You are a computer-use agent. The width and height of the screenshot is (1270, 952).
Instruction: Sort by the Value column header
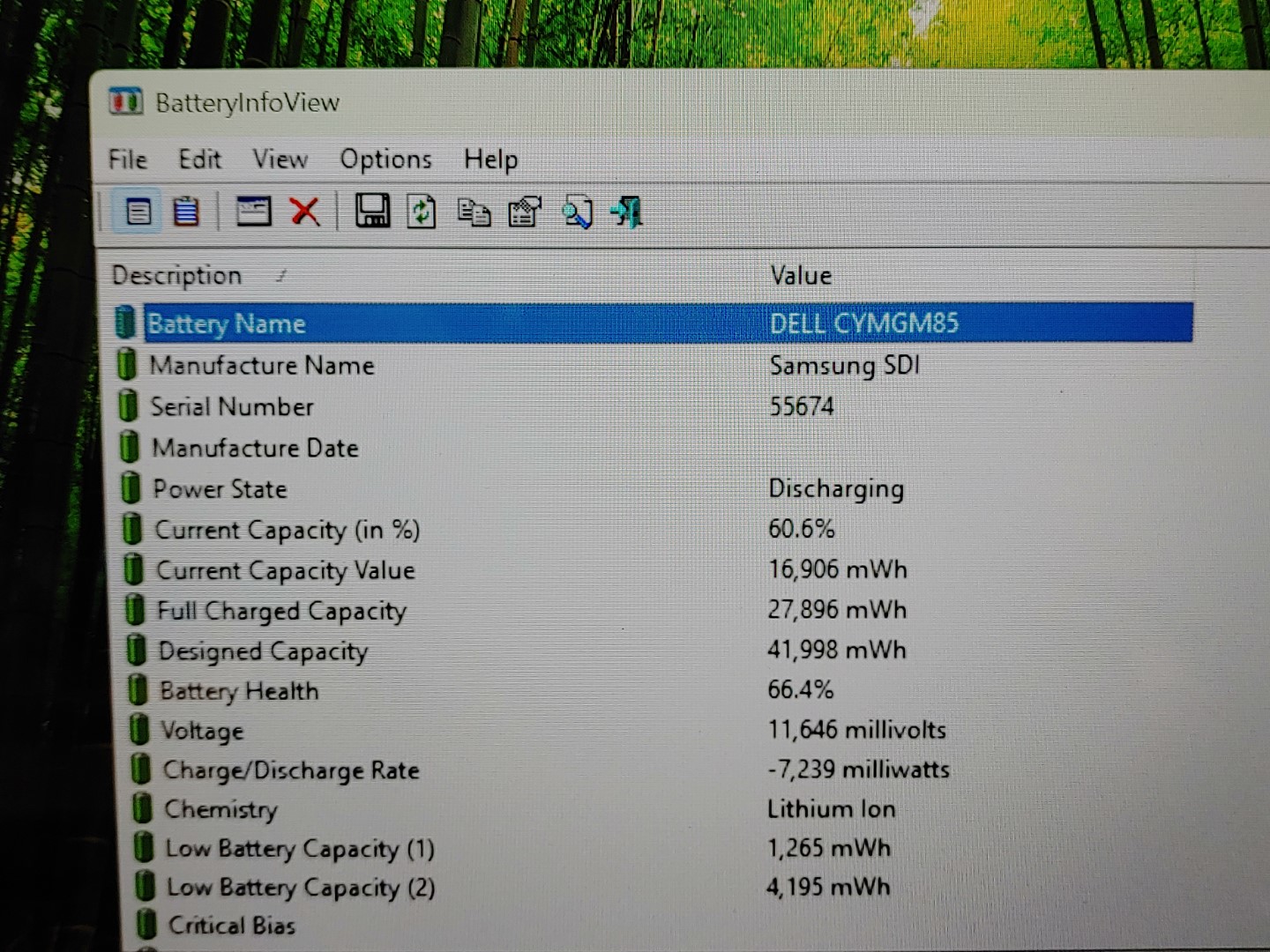click(800, 275)
